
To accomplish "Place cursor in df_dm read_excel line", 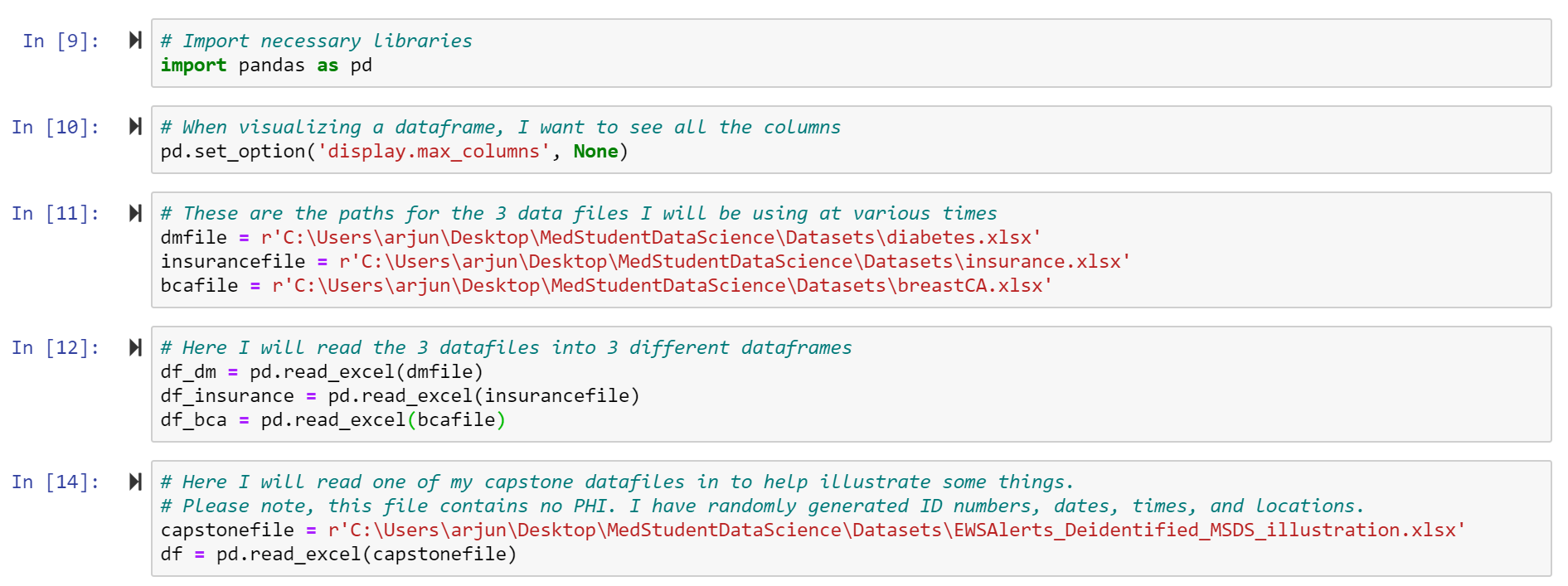I will pyautogui.click(x=322, y=372).
